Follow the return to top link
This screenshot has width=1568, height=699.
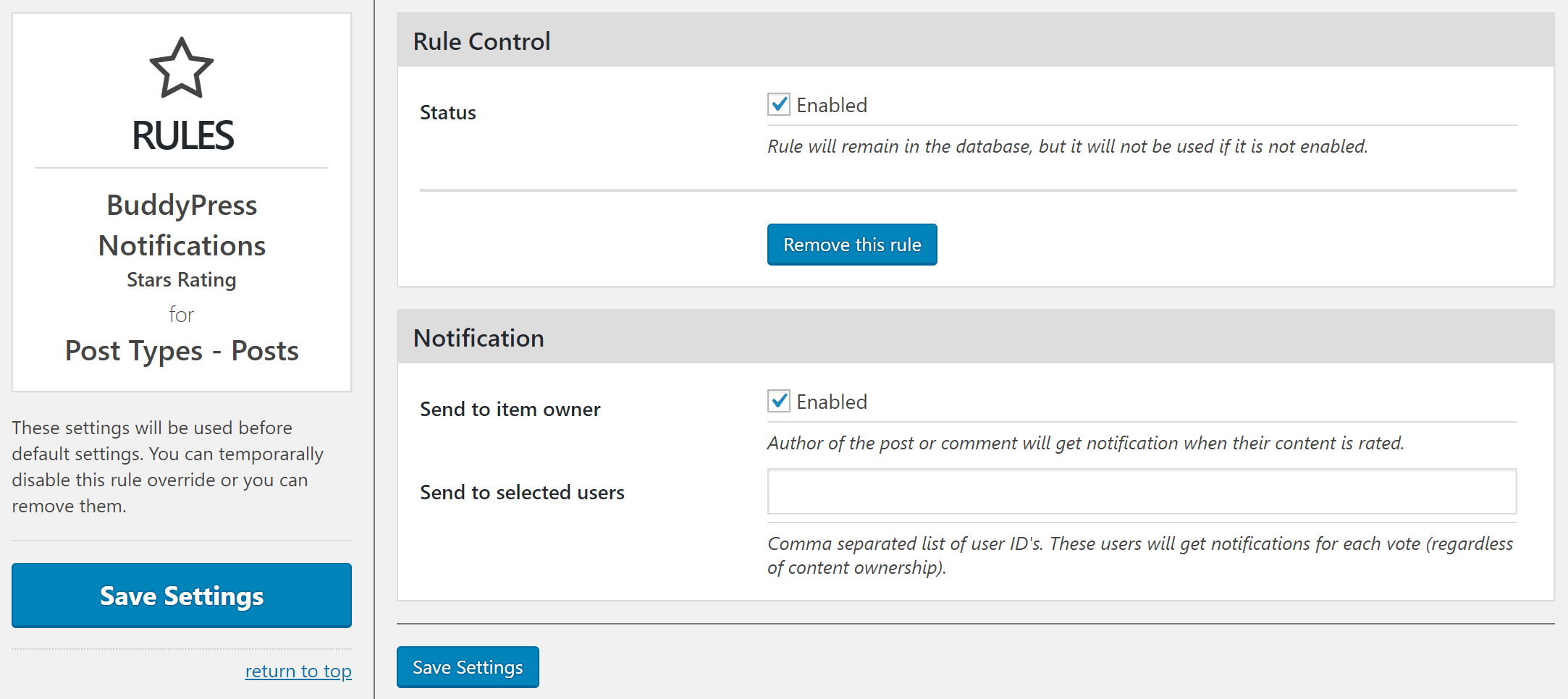[x=298, y=671]
